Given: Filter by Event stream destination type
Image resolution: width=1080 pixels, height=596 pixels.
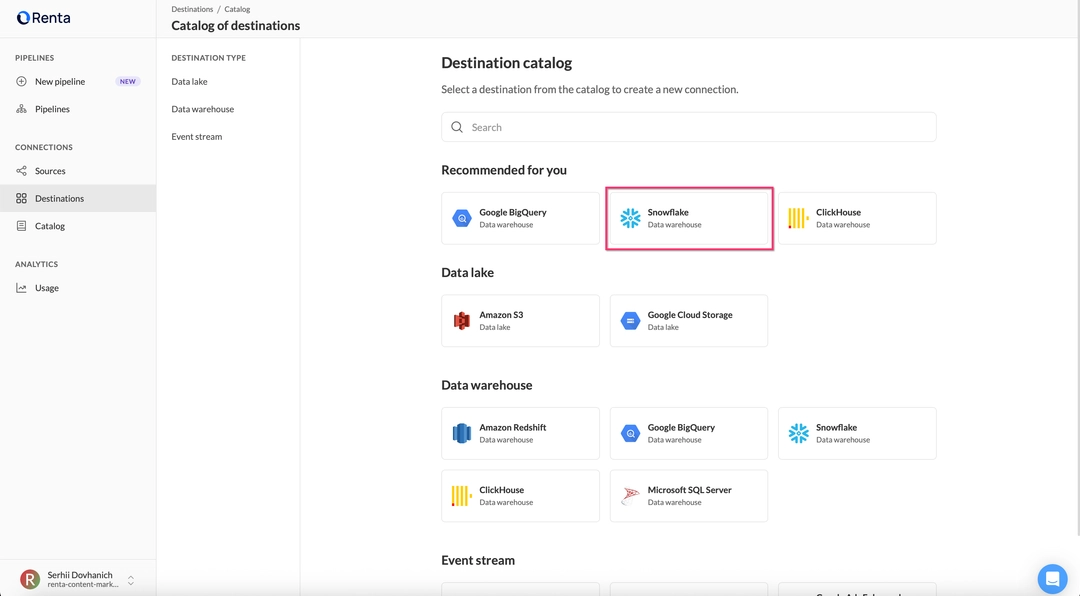Looking at the screenshot, I should 196,137.
